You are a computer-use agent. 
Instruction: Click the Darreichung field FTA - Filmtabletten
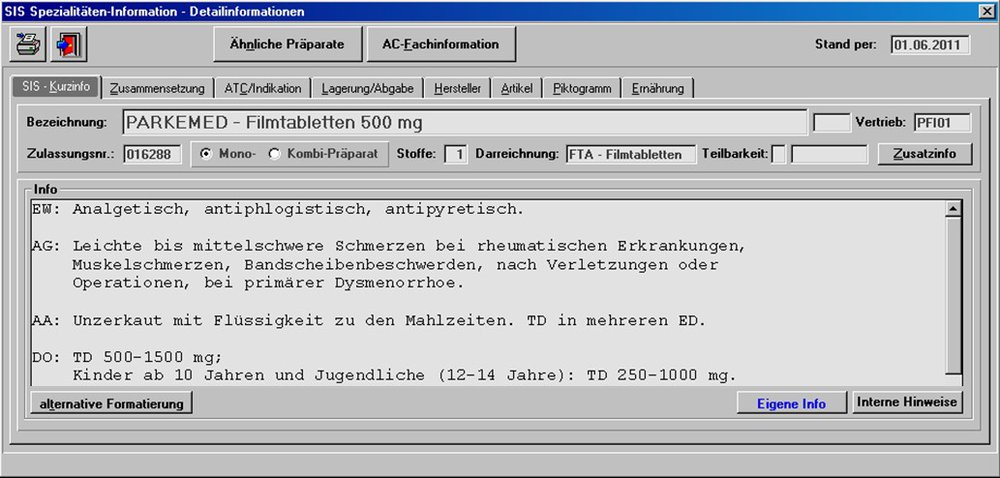[x=631, y=154]
